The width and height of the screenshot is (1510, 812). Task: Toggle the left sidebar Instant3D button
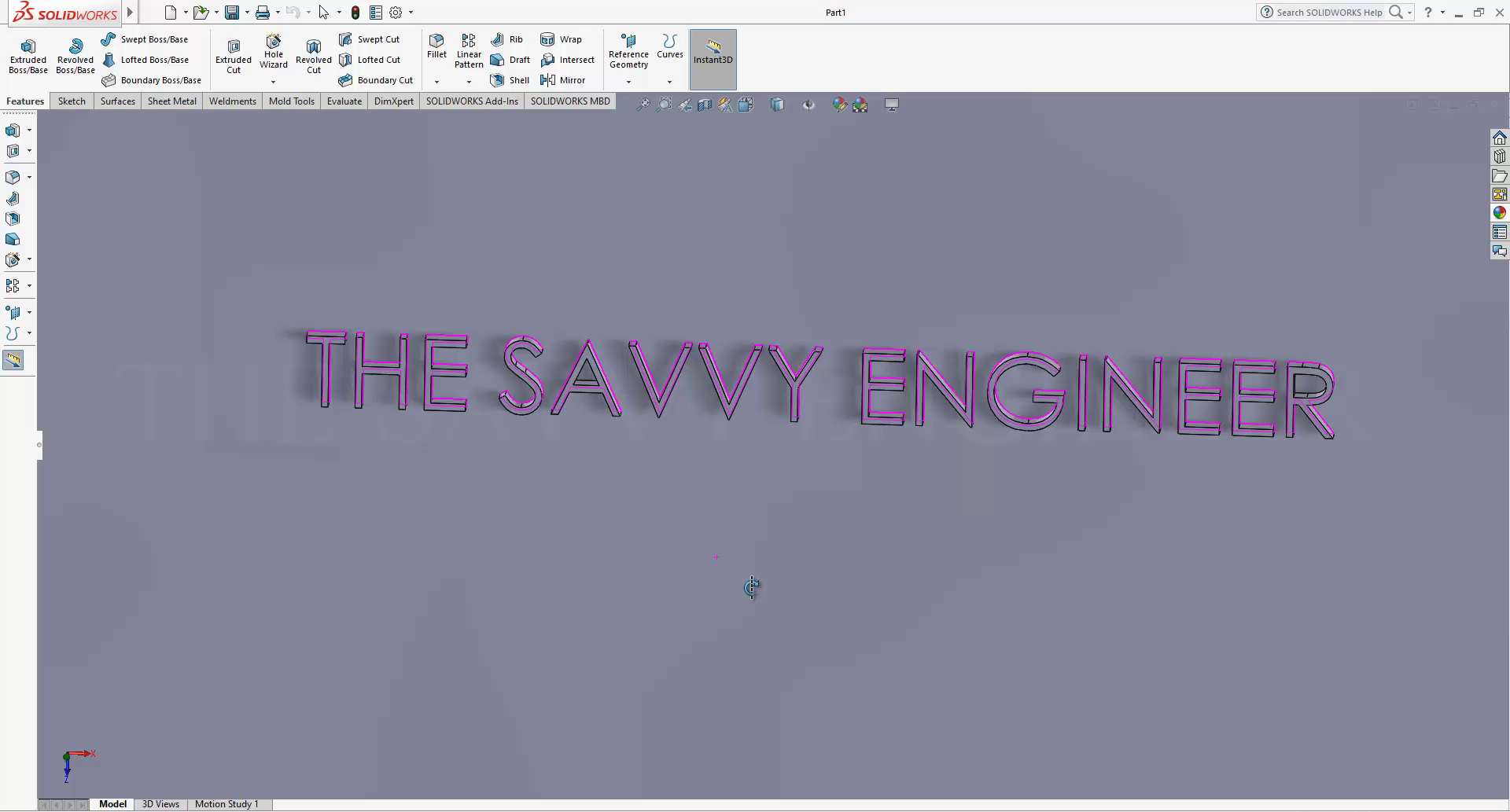pyautogui.click(x=13, y=361)
